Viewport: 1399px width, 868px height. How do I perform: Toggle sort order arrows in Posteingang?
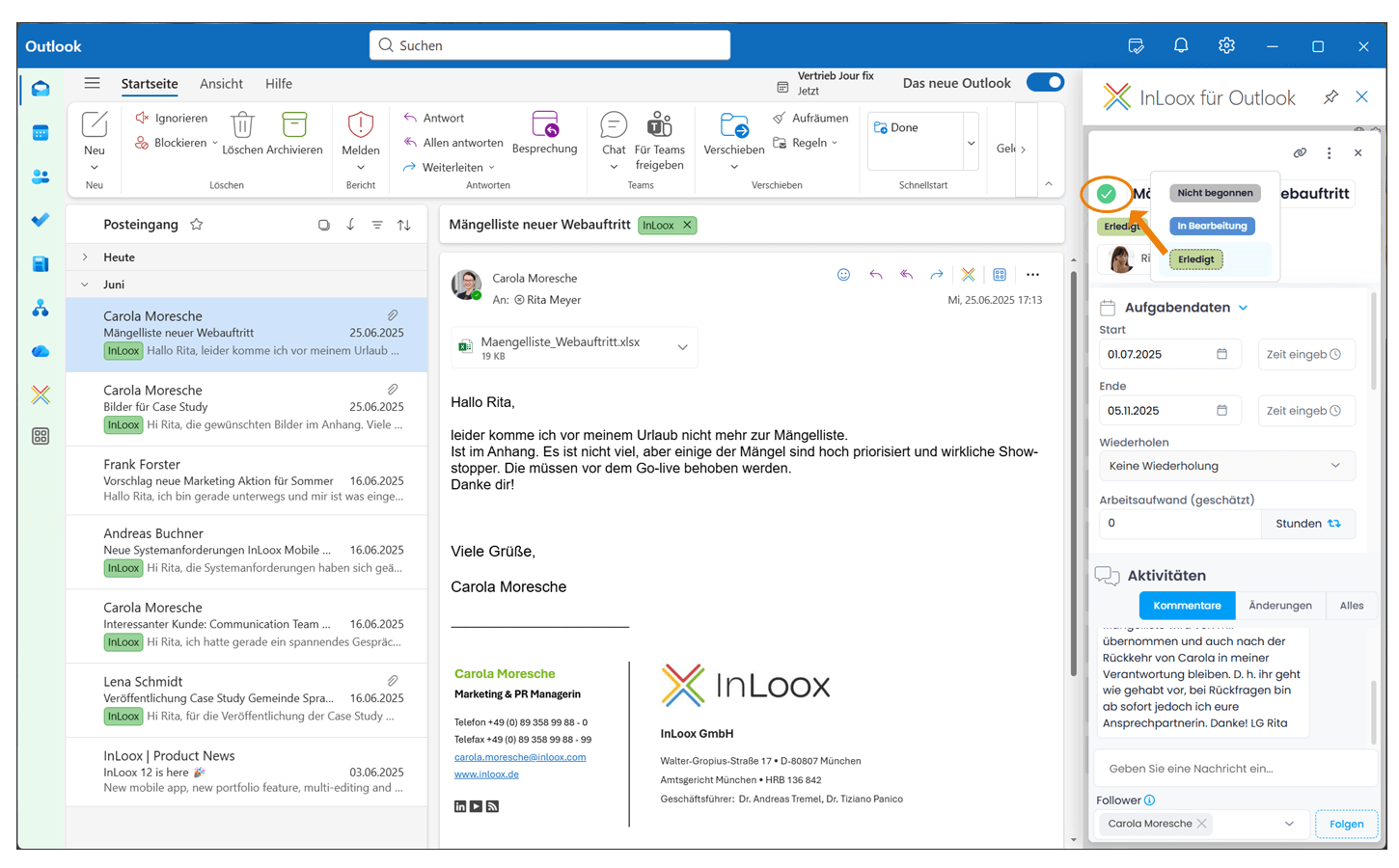pos(404,225)
